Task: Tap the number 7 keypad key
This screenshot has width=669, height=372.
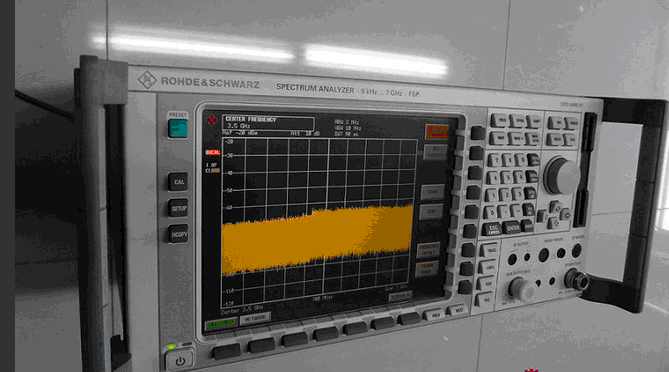Action: pos(494,160)
